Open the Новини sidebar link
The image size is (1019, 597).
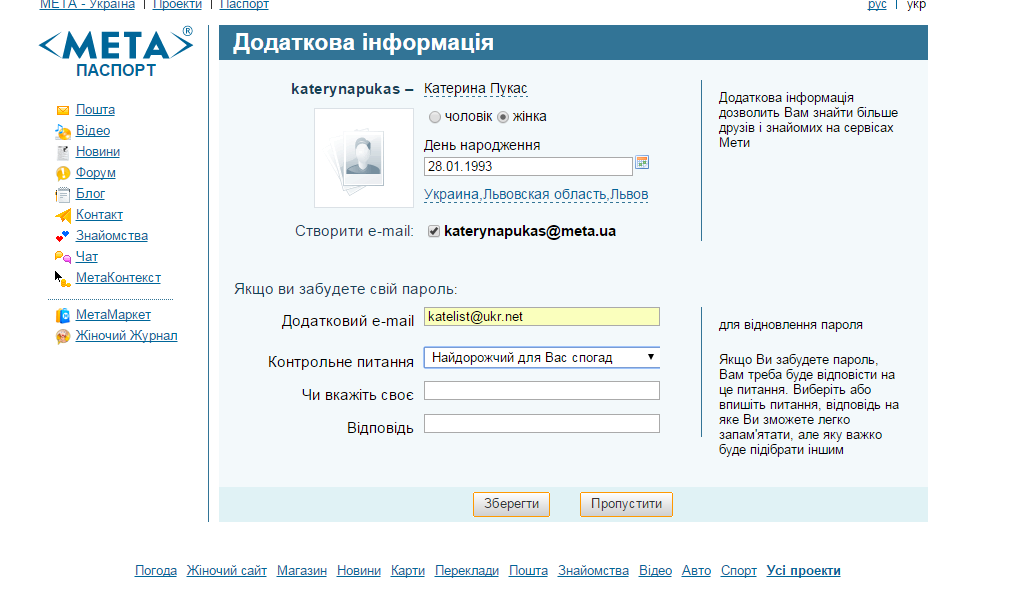tap(98, 151)
